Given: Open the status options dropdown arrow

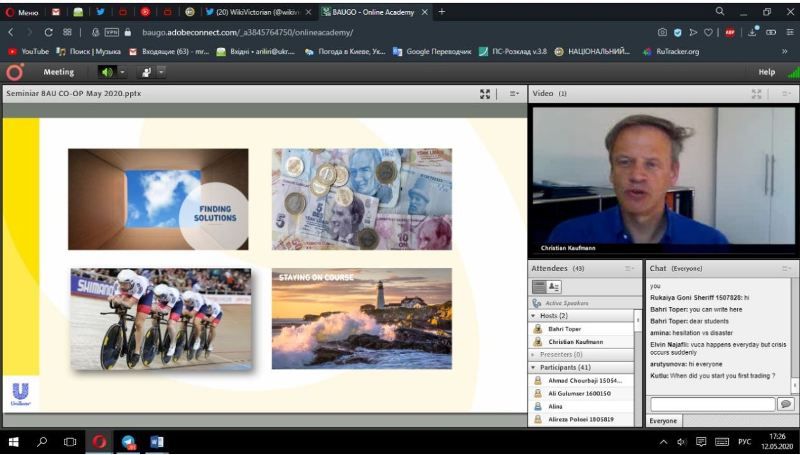Looking at the screenshot, I should (x=161, y=72).
